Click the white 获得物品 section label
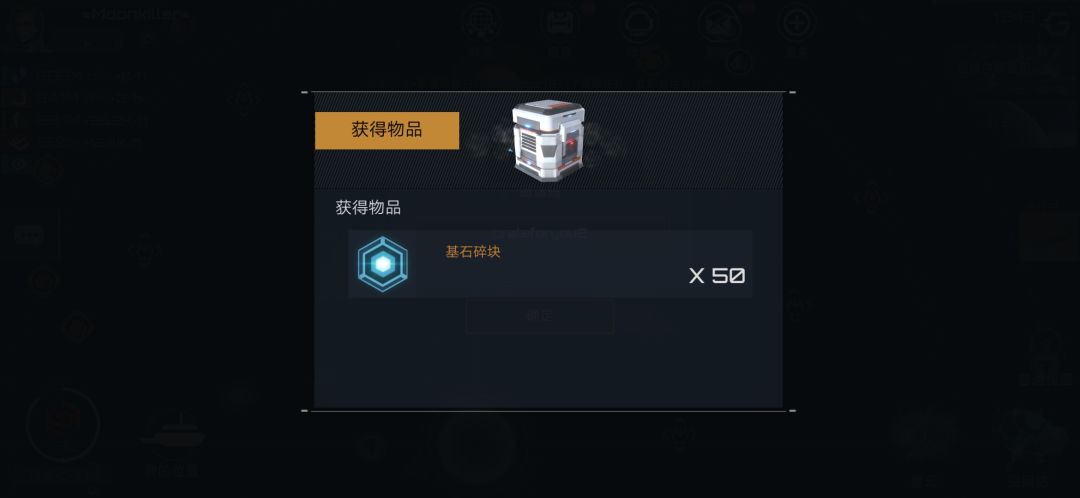The height and width of the screenshot is (498, 1080). point(368,207)
